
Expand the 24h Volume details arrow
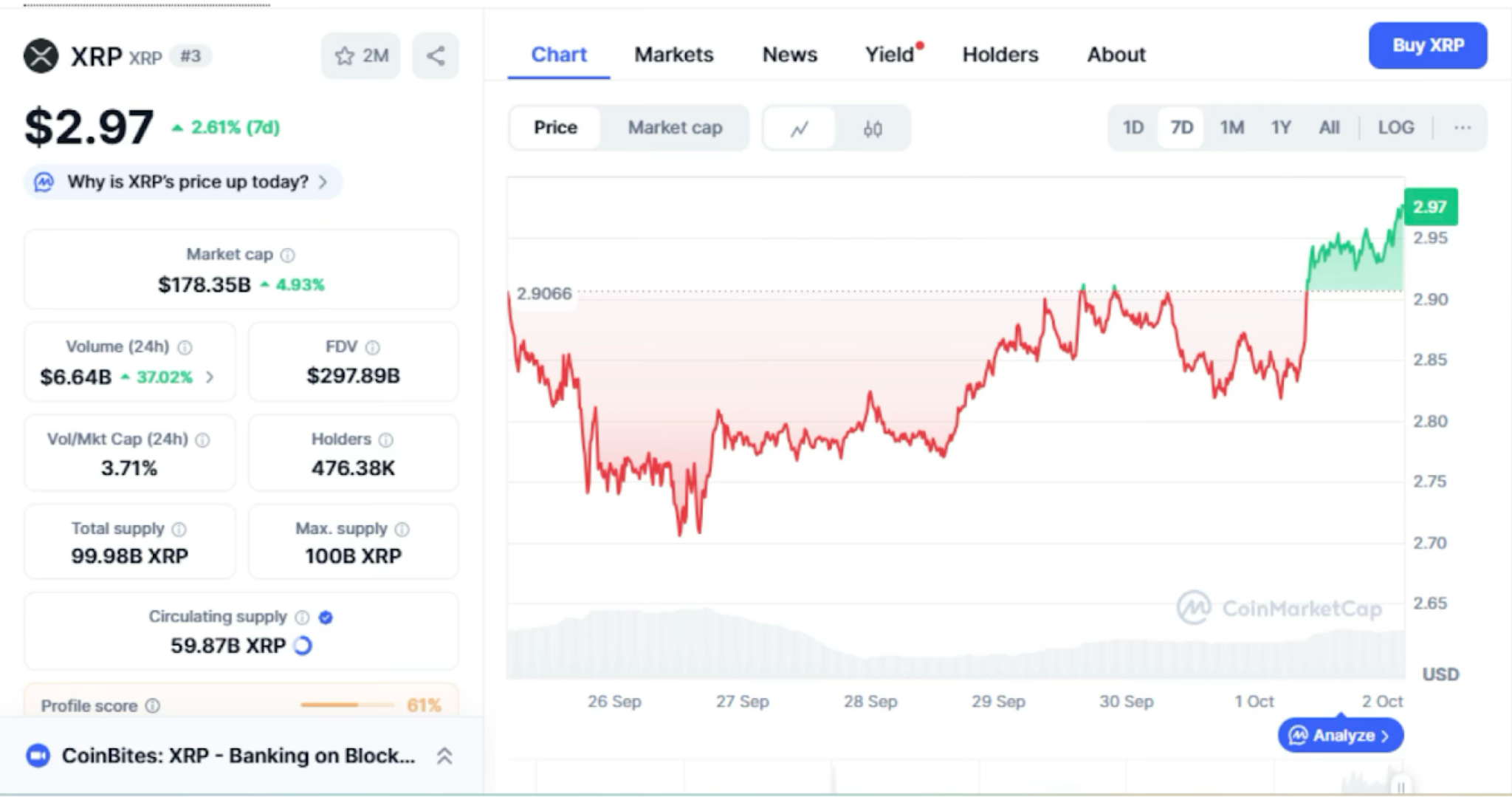[210, 377]
